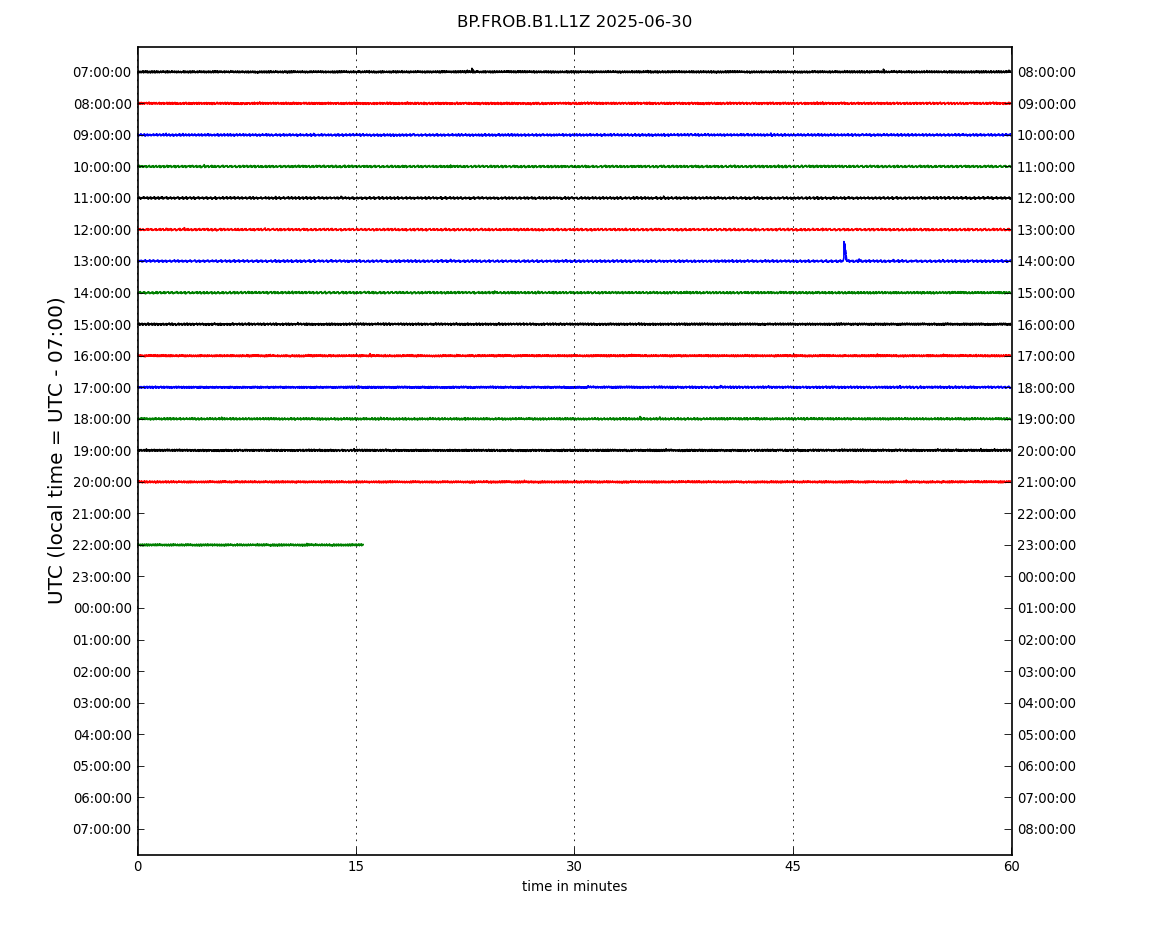Click the left-axis label 09:00:00
The height and width of the screenshot is (950, 1150).
pyautogui.click(x=102, y=136)
